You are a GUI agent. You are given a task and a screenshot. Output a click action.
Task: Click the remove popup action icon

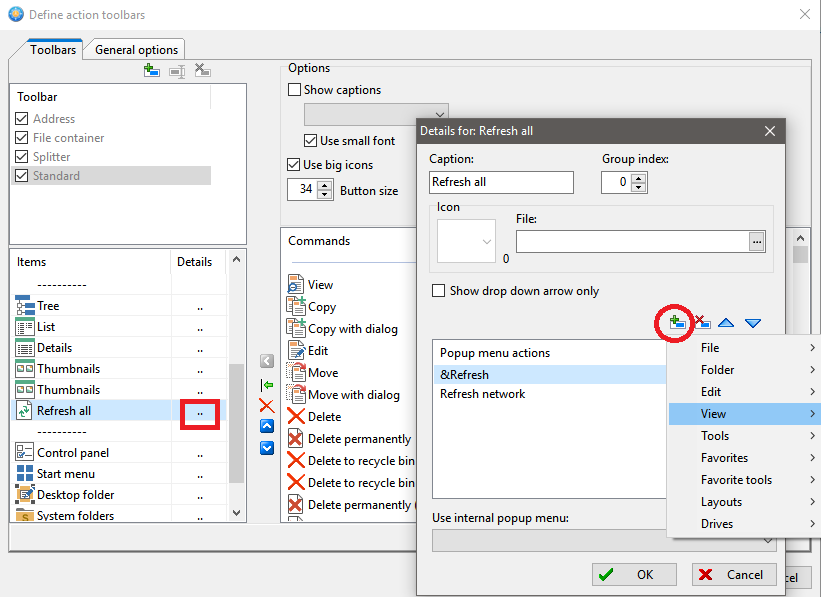click(702, 322)
